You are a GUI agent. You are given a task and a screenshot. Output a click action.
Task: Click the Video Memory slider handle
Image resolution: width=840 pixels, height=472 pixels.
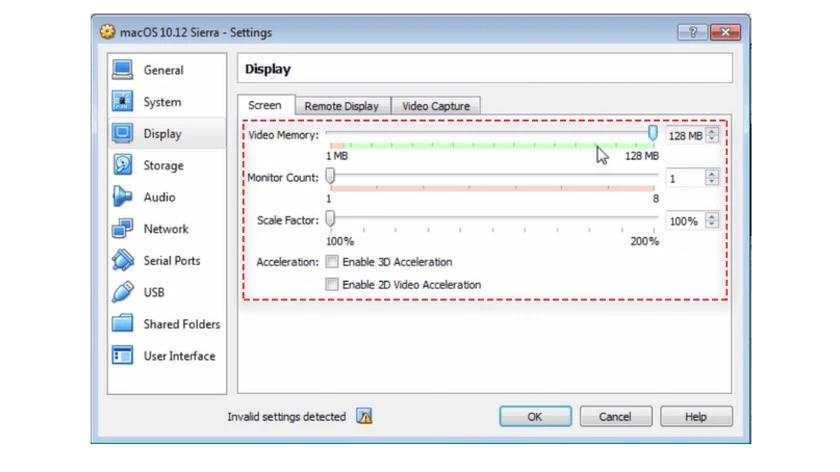click(652, 133)
